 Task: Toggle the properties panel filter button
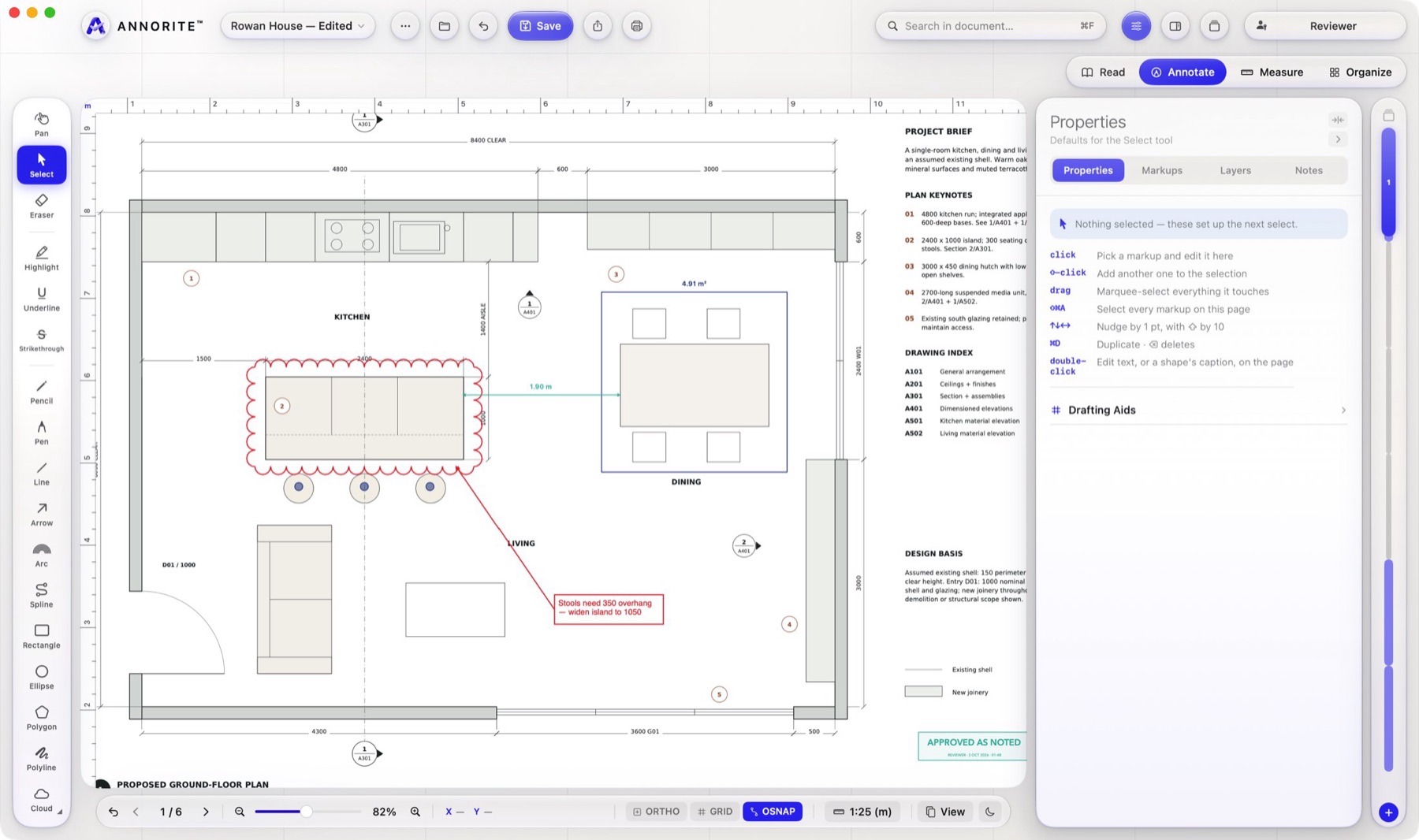1136,26
